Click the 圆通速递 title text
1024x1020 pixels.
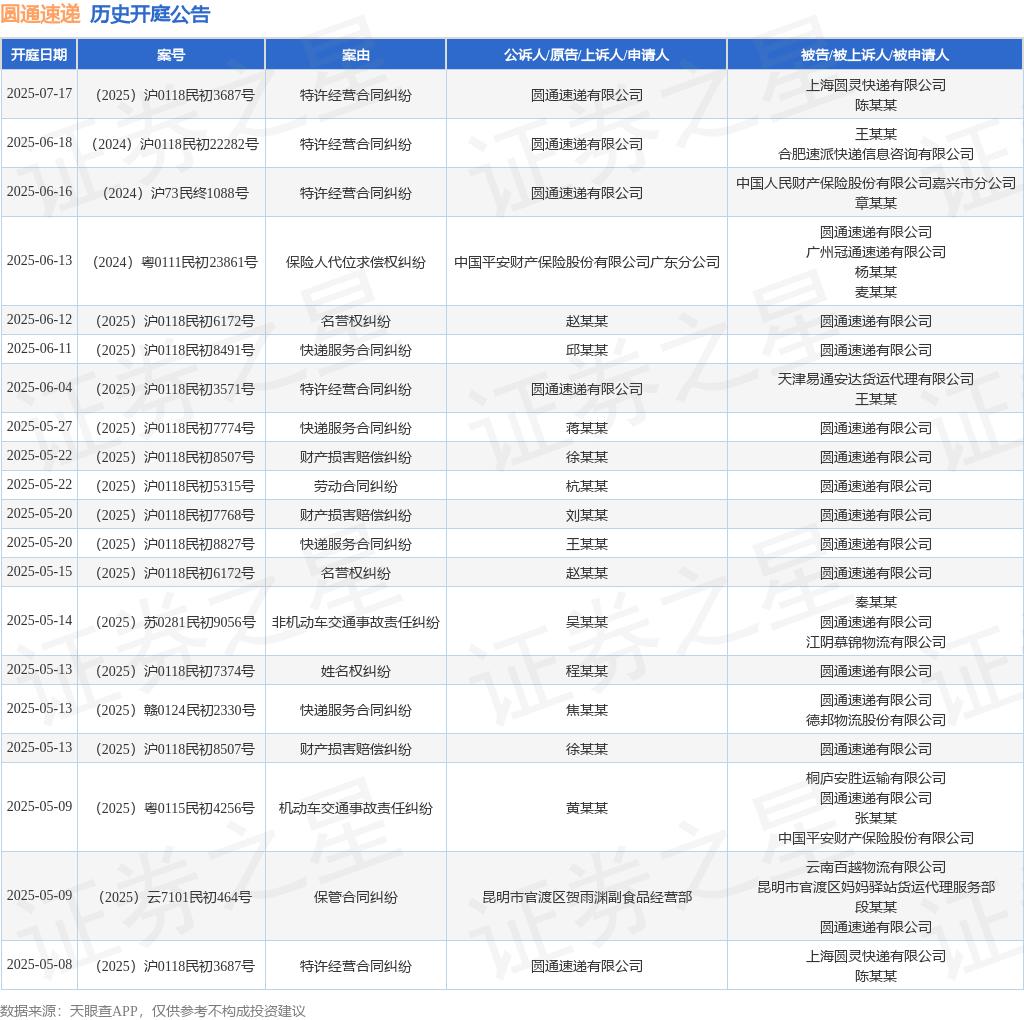40,14
